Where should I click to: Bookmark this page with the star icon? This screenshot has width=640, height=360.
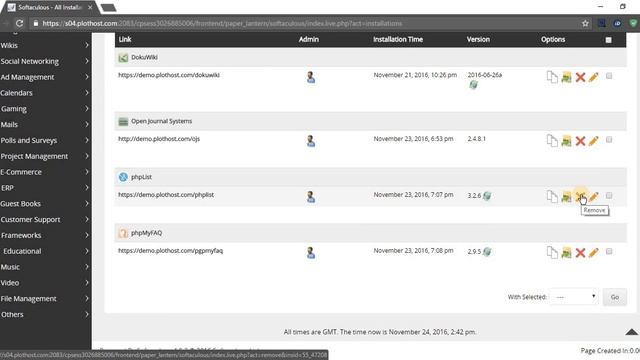tap(585, 24)
